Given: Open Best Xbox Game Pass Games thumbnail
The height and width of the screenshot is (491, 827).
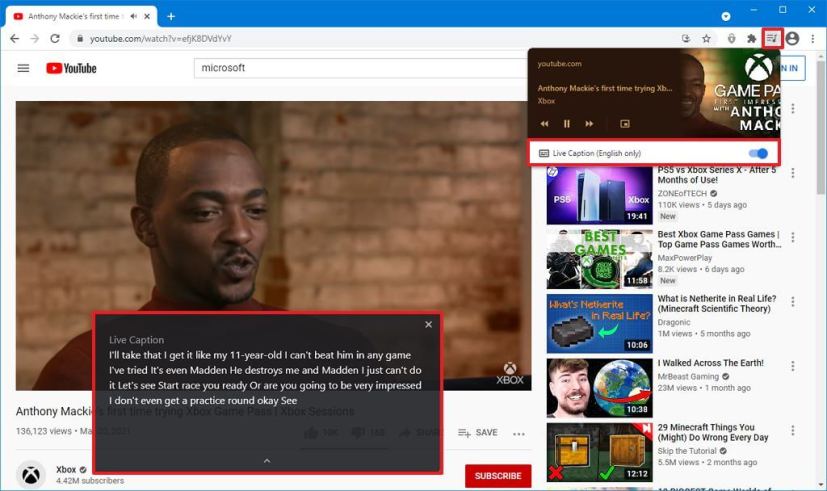Looking at the screenshot, I should (599, 259).
